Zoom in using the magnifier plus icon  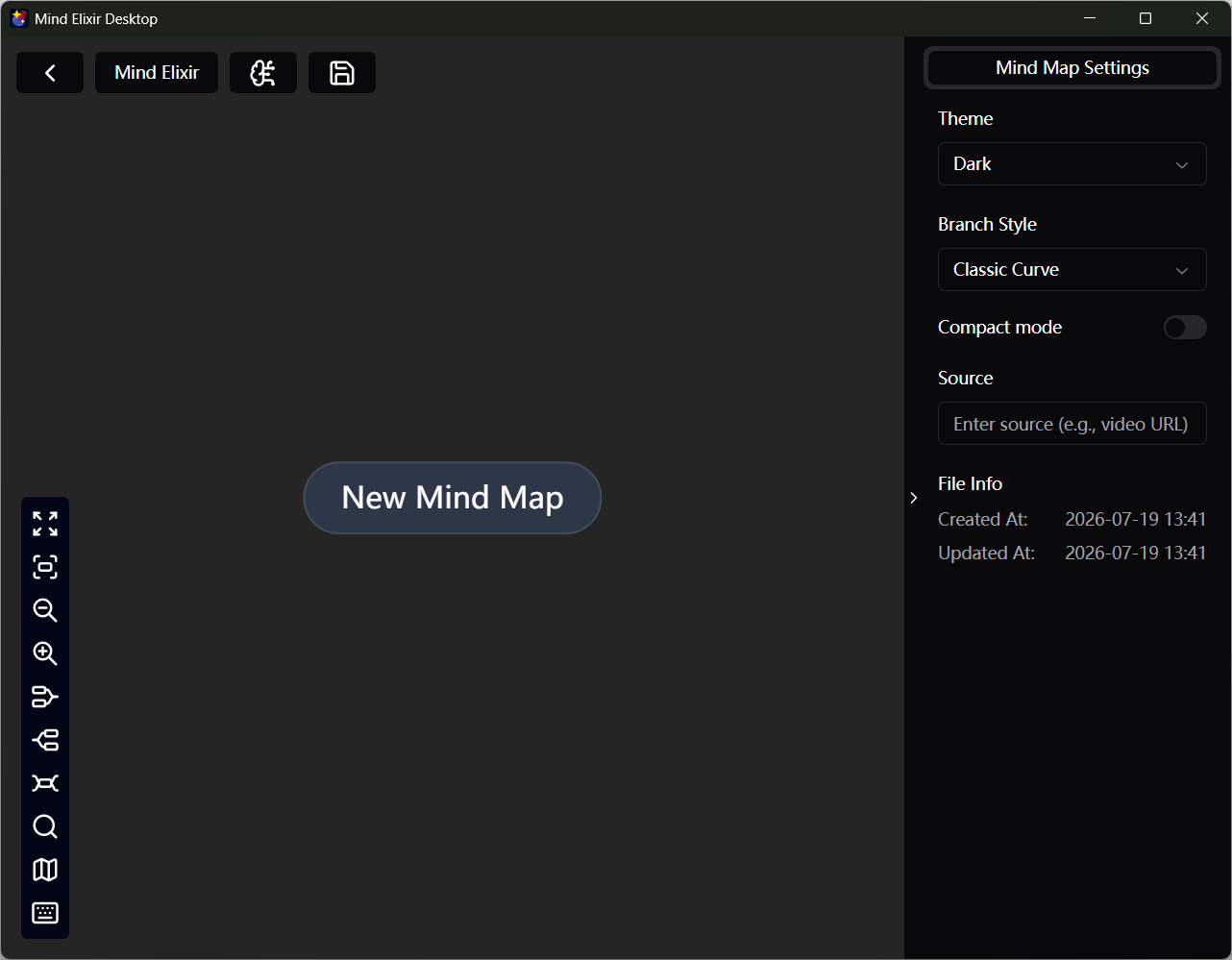[45, 653]
